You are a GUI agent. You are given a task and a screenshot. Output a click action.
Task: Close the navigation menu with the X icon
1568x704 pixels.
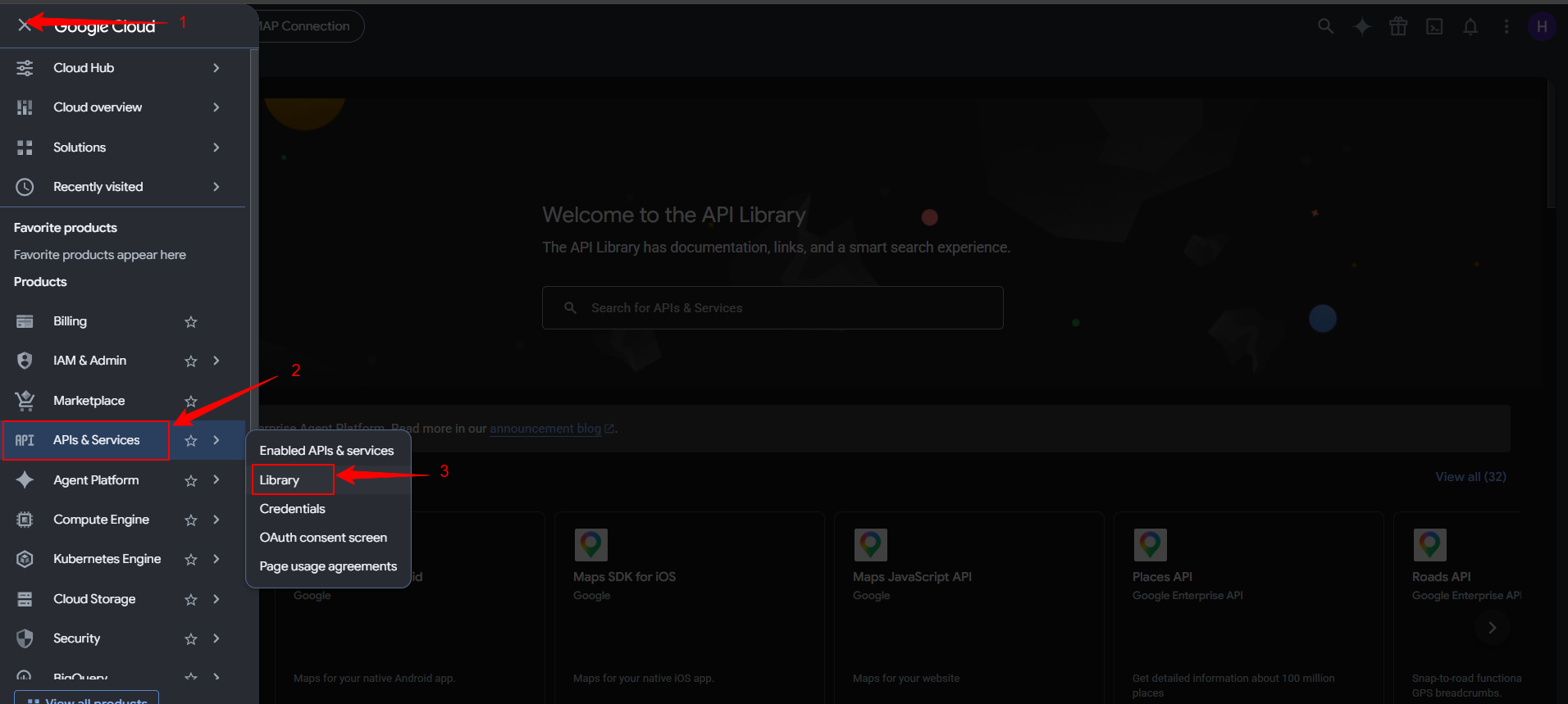(x=25, y=25)
